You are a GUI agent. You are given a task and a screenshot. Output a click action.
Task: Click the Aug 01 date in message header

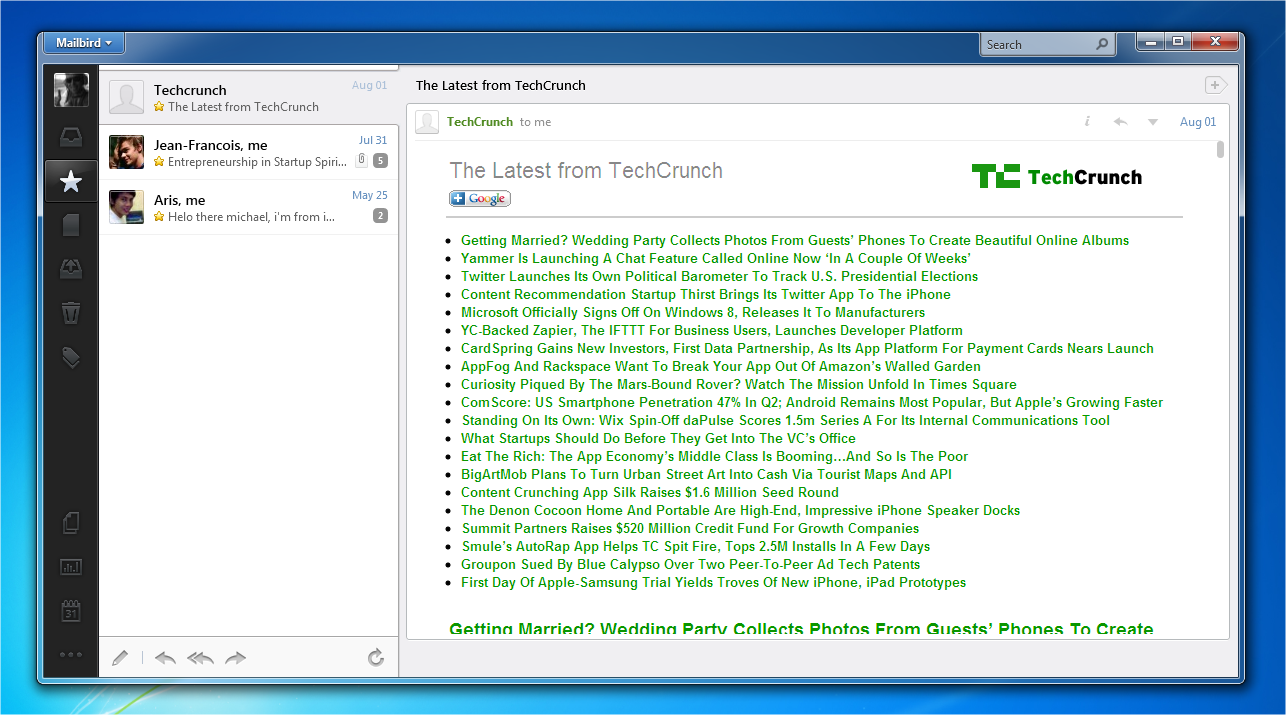pyautogui.click(x=1198, y=122)
